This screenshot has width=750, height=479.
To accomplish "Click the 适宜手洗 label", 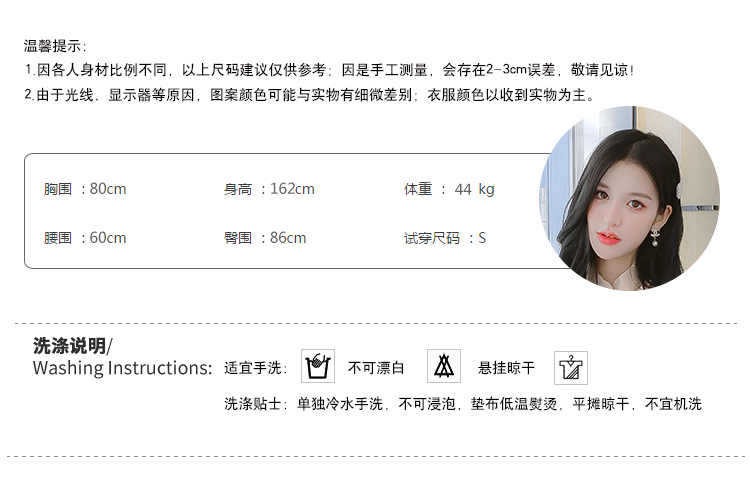I will click(255, 368).
